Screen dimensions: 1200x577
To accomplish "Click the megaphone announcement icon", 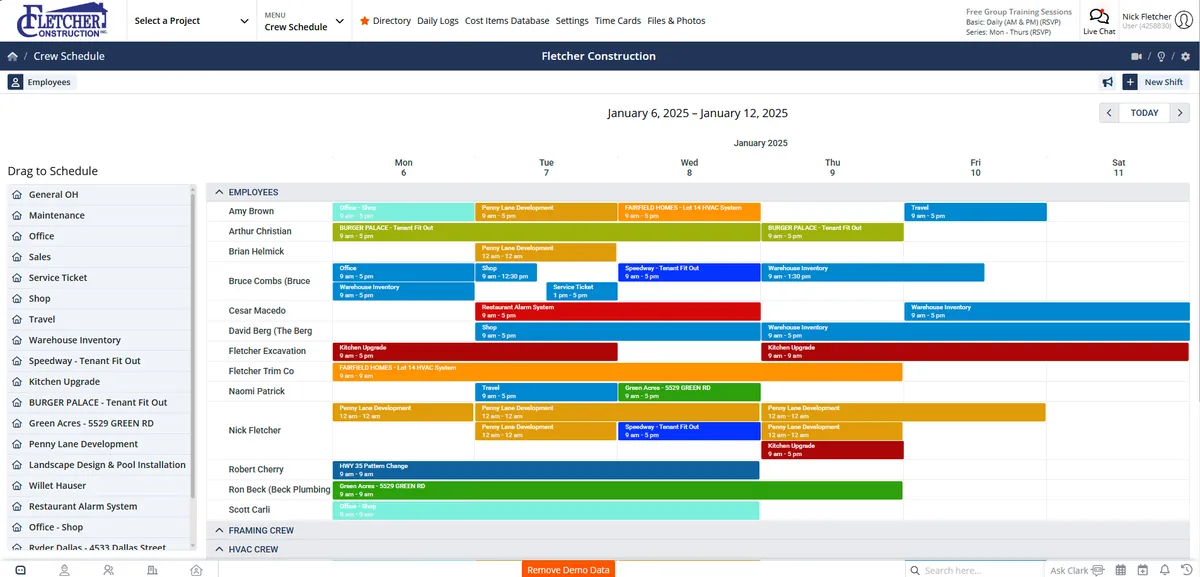I will click(x=1108, y=82).
